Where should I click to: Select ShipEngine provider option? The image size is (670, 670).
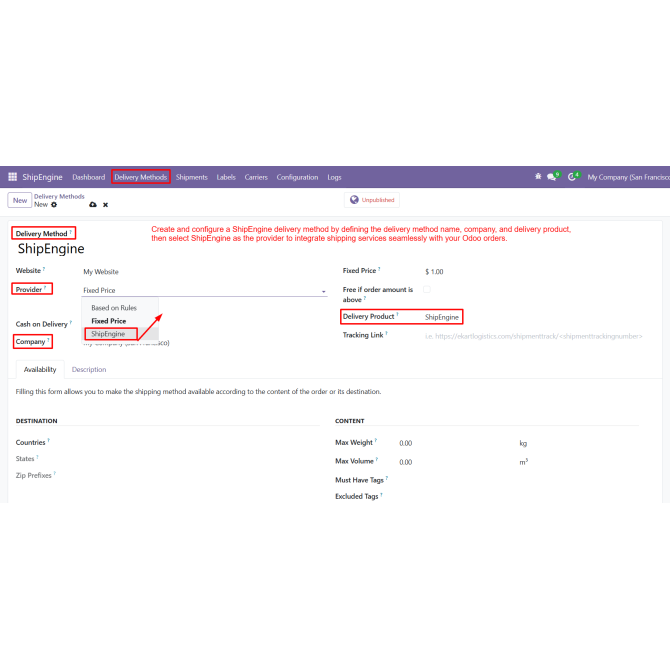click(x=108, y=334)
